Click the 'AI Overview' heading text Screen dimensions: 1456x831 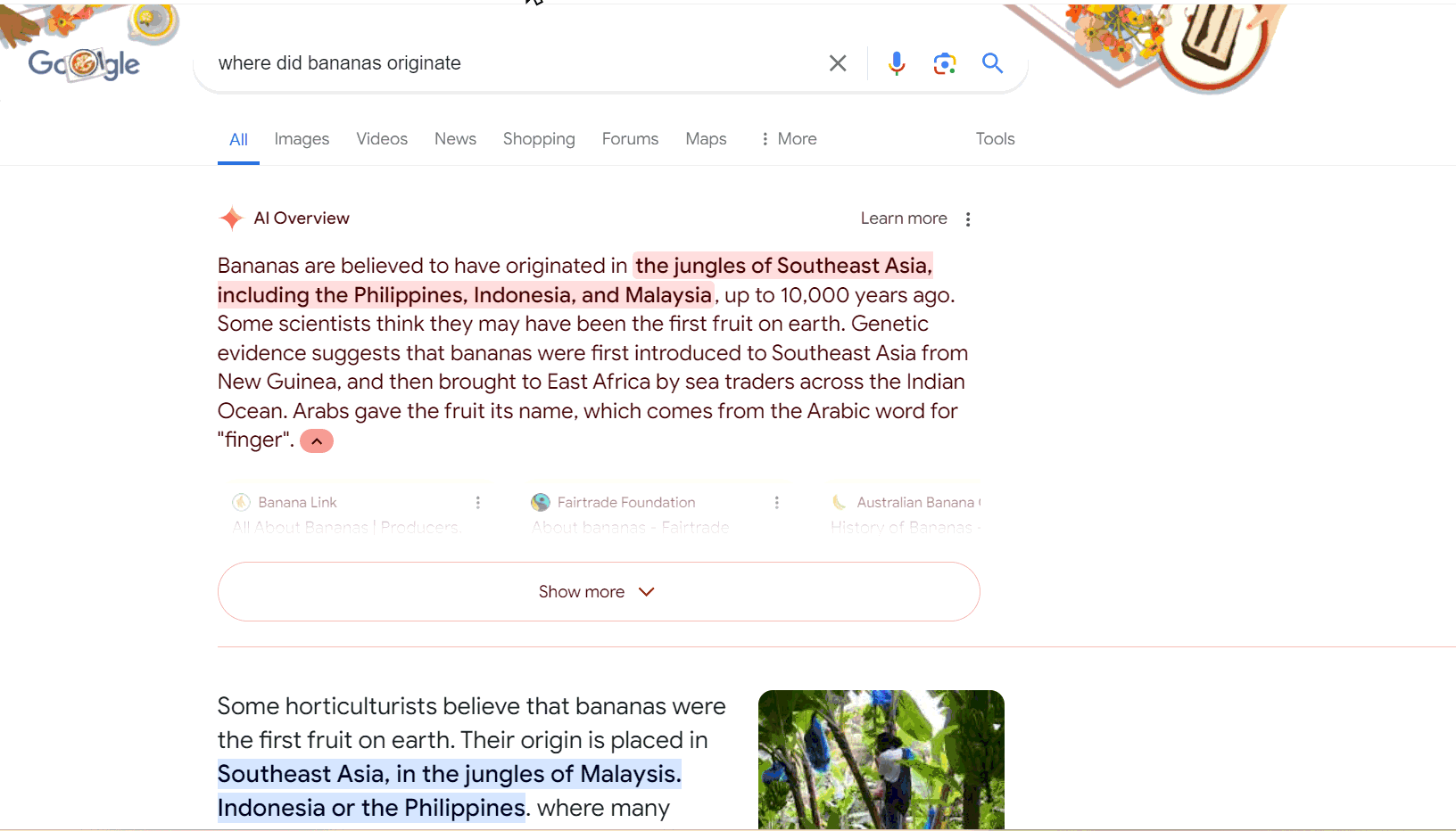coord(302,218)
